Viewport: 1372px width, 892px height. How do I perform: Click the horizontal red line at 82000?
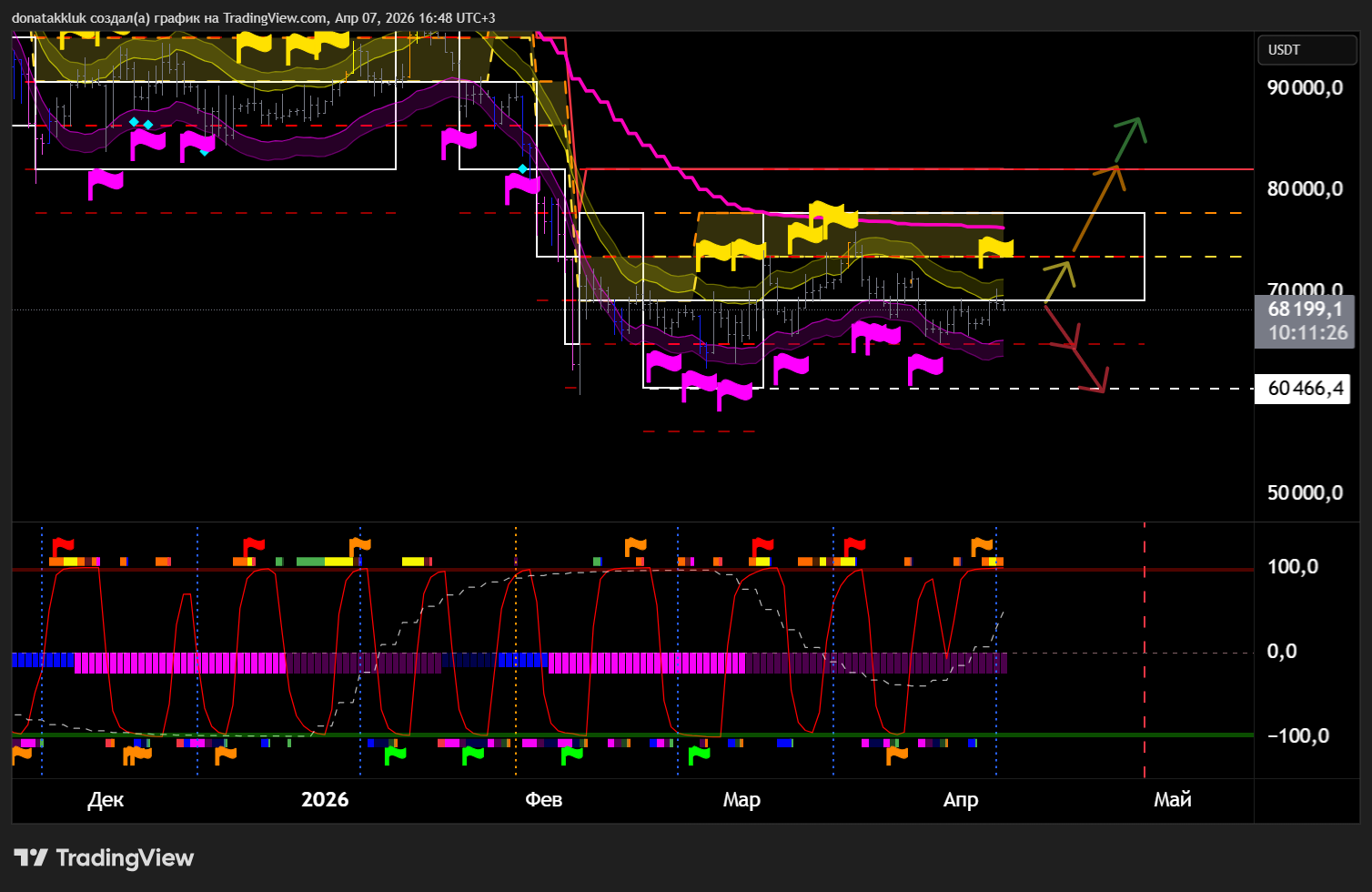(x=919, y=169)
